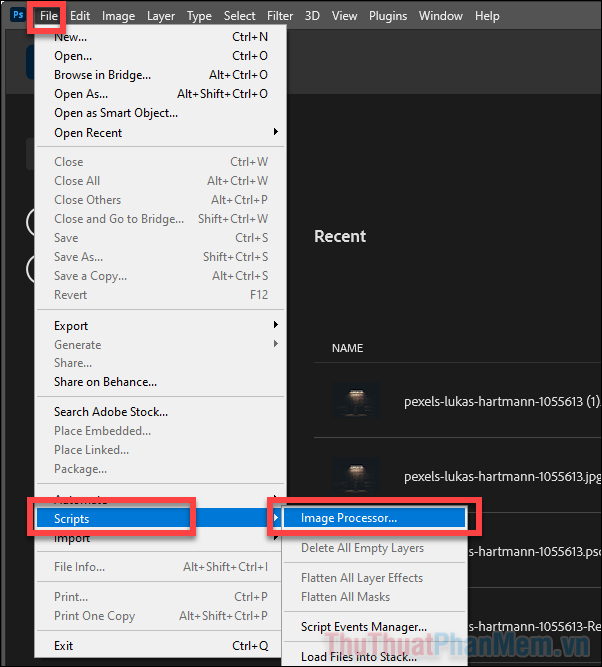Screen dimensions: 602x667
Task: Click the Close menu entry
Action: (161, 162)
